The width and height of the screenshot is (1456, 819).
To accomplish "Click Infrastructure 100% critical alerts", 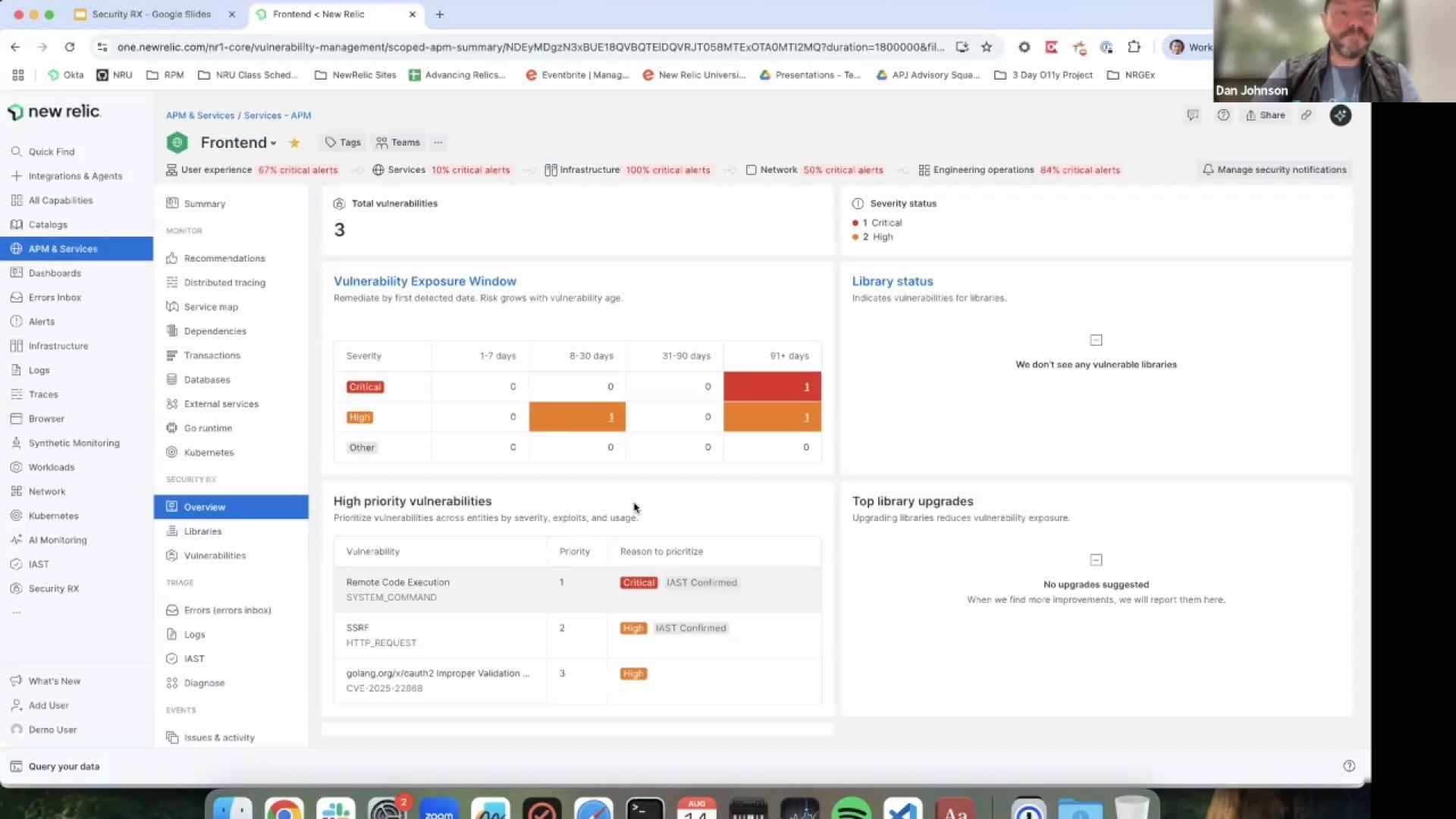I will click(627, 170).
